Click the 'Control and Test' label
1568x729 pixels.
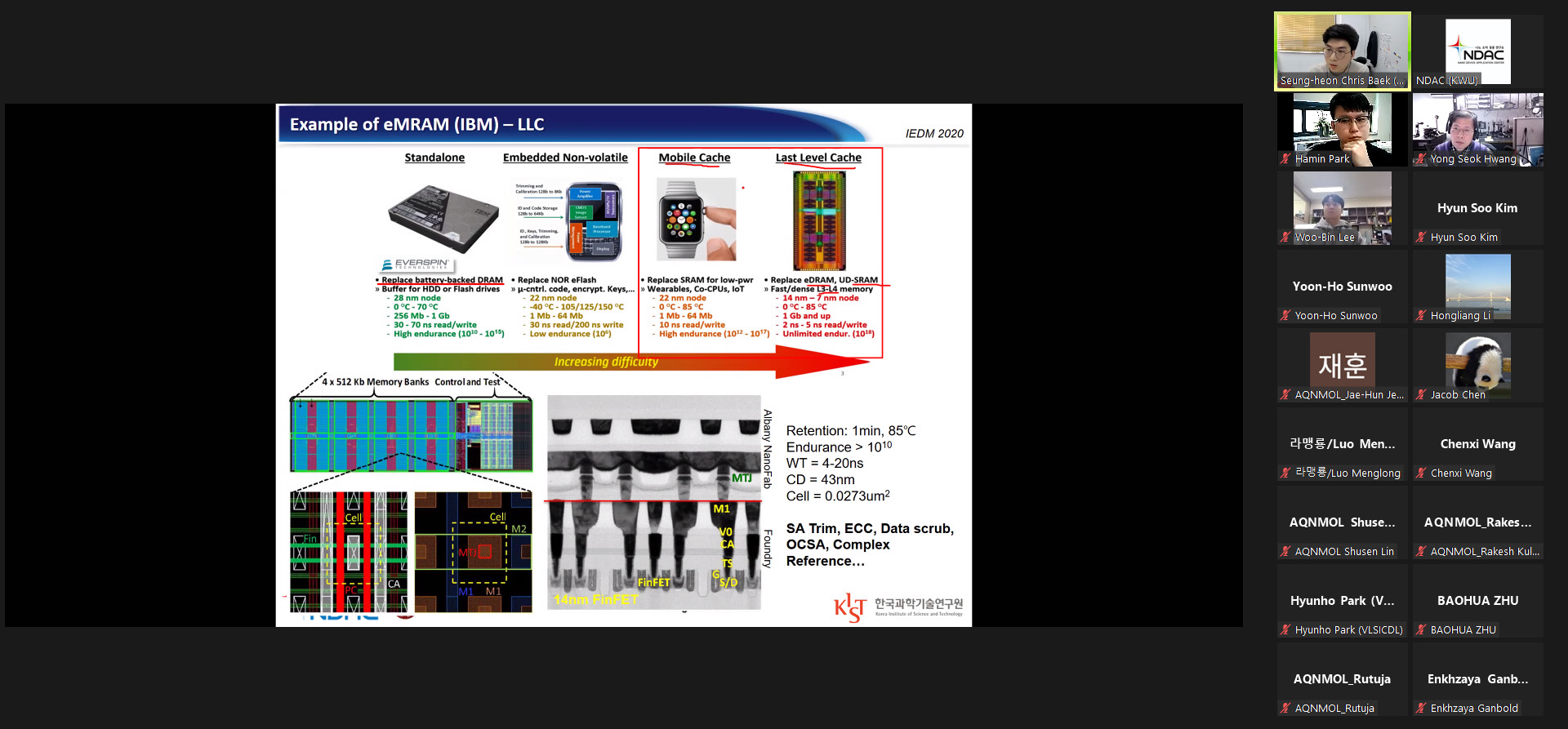[x=467, y=382]
